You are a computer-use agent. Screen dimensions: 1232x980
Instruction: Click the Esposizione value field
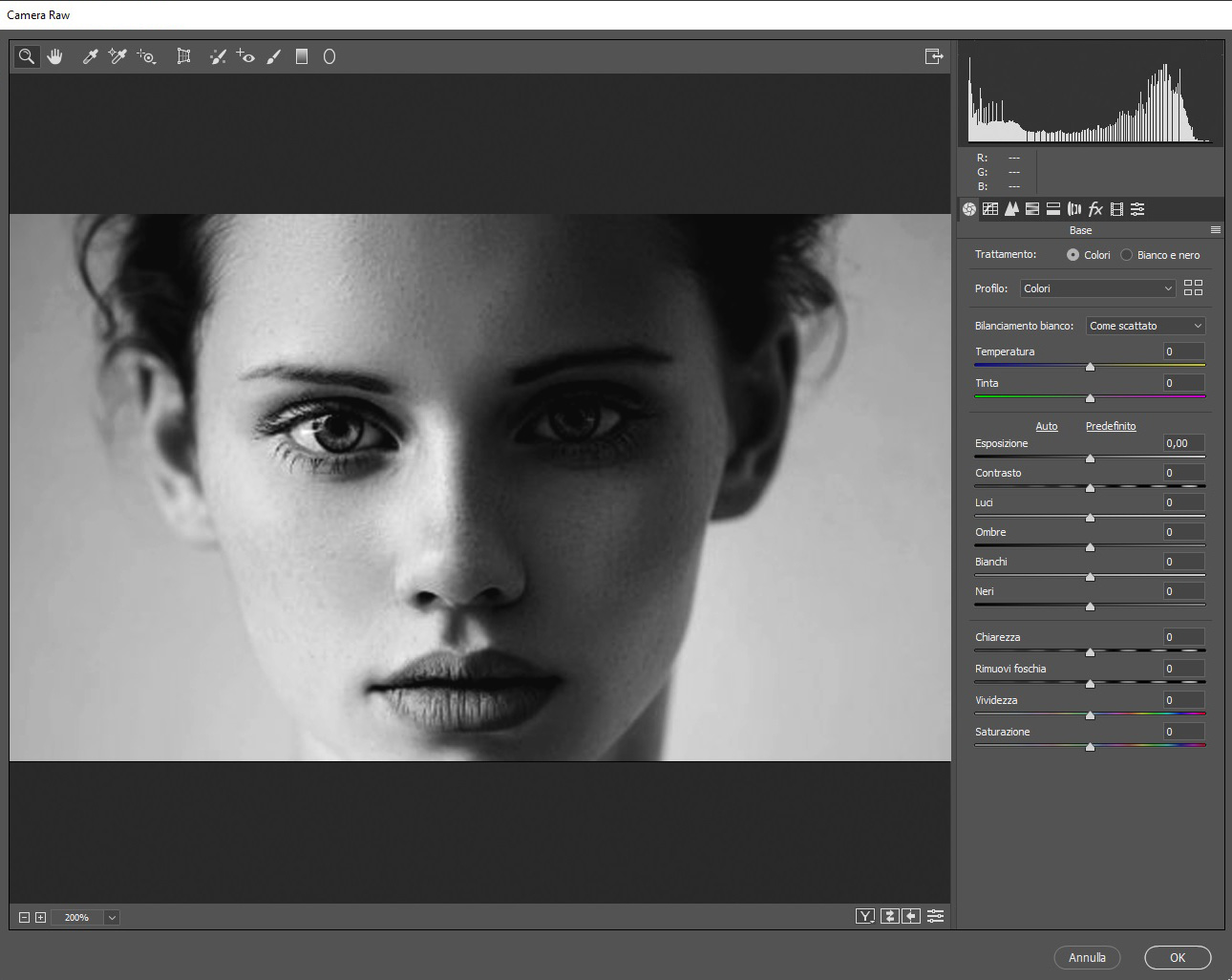coord(1183,443)
